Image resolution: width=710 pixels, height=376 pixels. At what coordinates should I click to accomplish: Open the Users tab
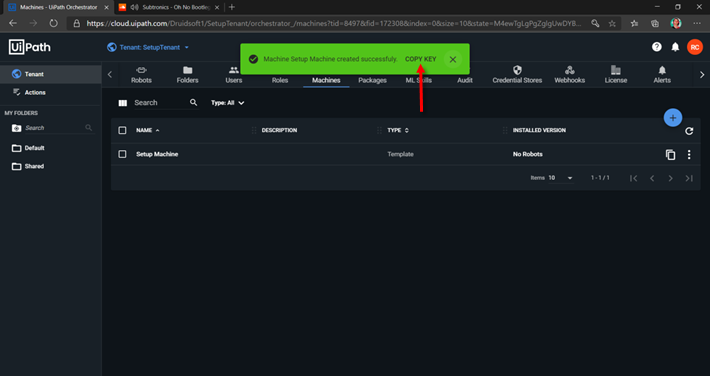point(234,75)
